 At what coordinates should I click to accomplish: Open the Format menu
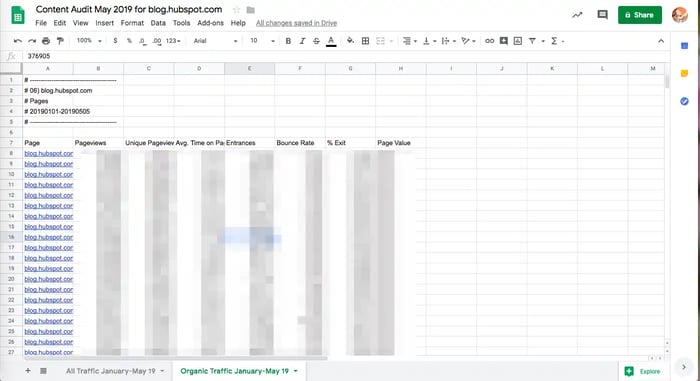pyautogui.click(x=132, y=23)
